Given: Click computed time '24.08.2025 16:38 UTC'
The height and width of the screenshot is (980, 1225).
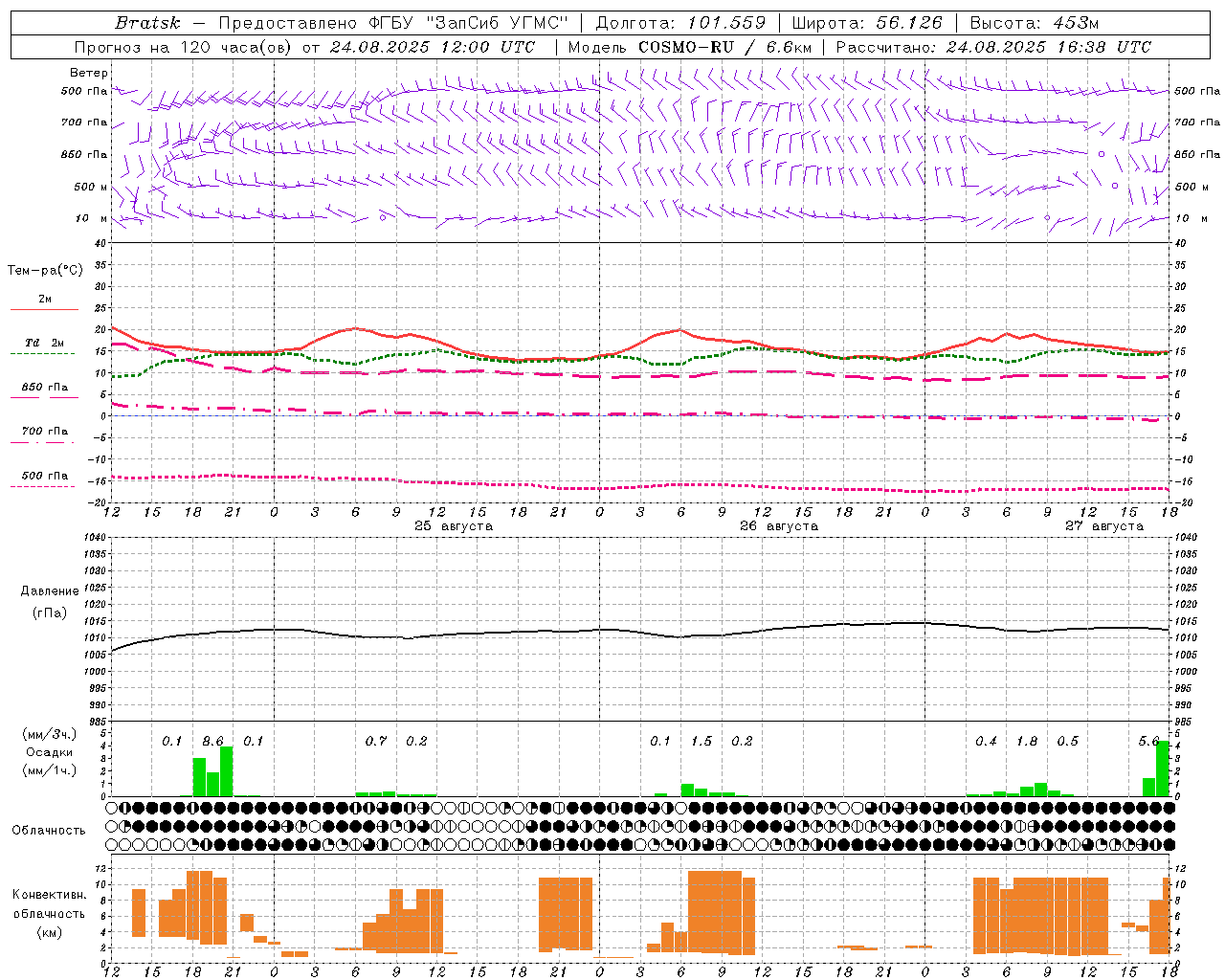Looking at the screenshot, I should 1049,47.
